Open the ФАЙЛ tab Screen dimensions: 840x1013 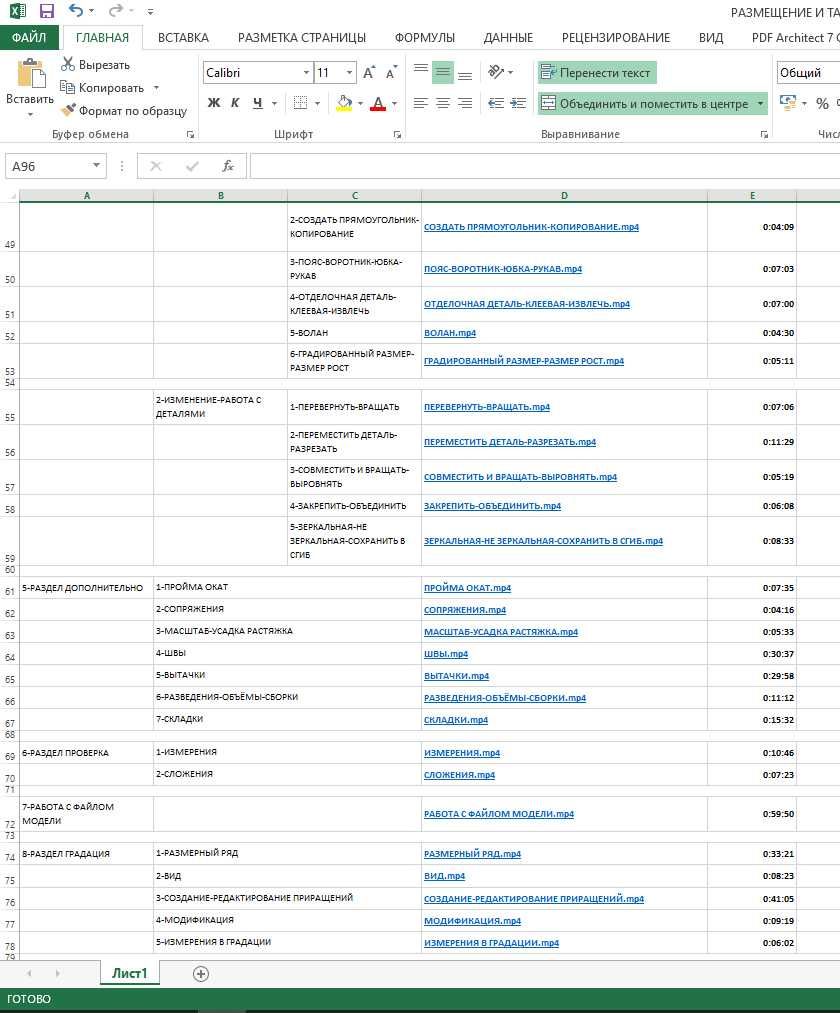pyautogui.click(x=29, y=37)
